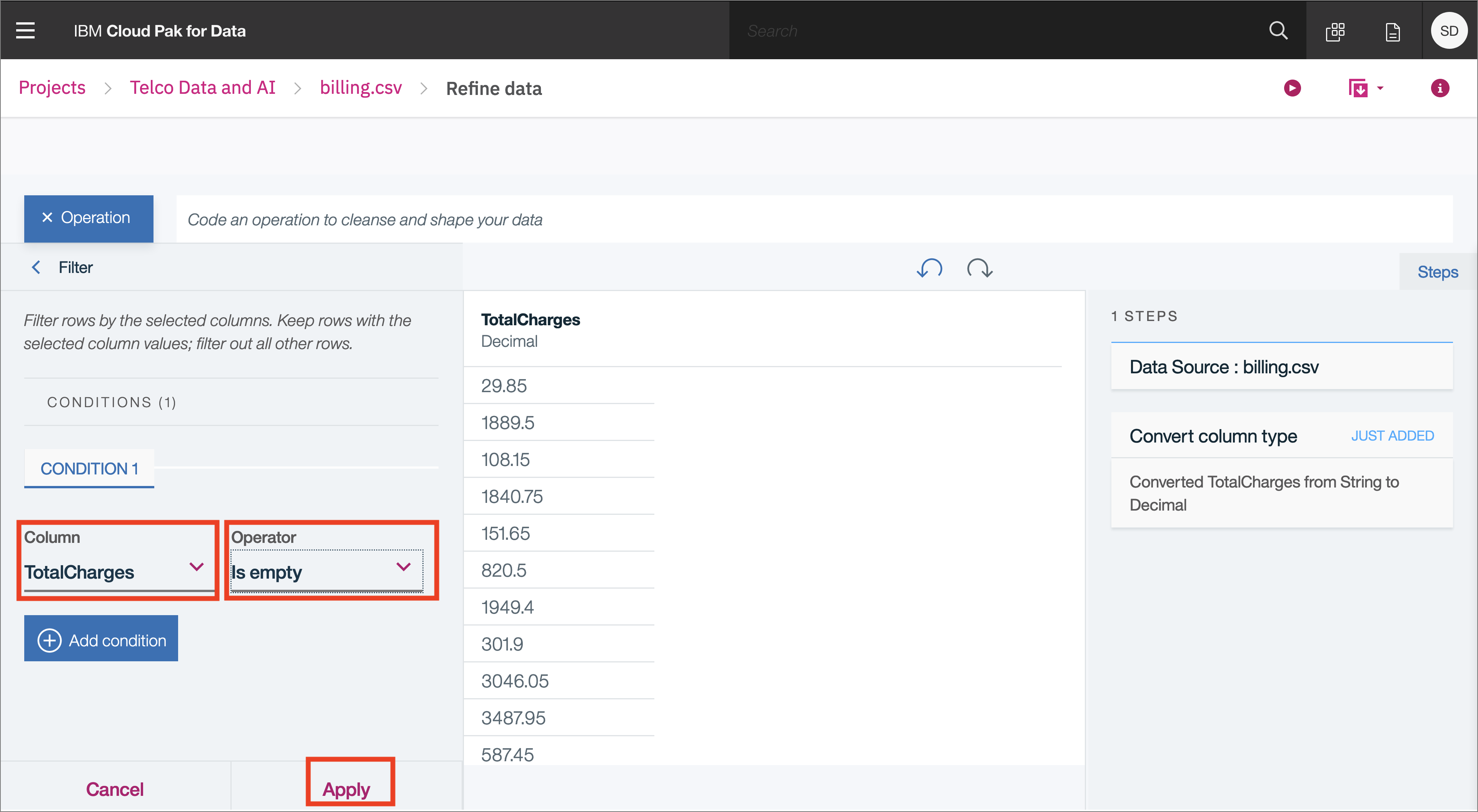Open the hamburger navigation menu

(25, 30)
